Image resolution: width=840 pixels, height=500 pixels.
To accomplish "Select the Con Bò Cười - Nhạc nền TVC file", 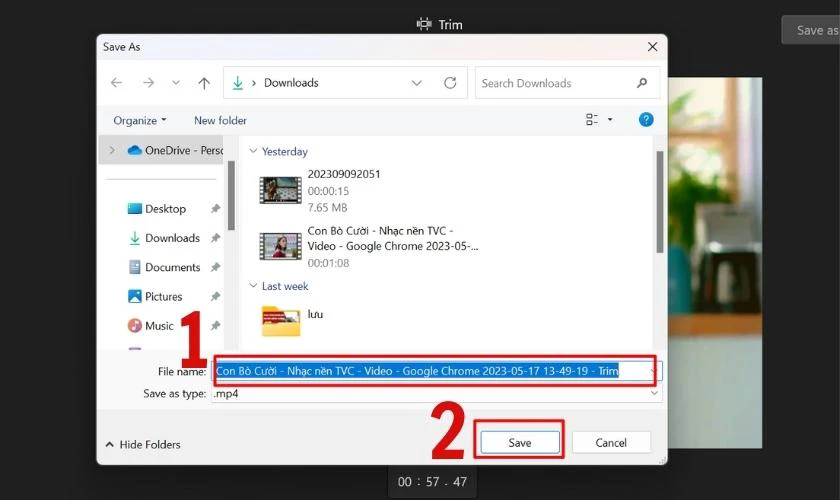I will click(393, 238).
